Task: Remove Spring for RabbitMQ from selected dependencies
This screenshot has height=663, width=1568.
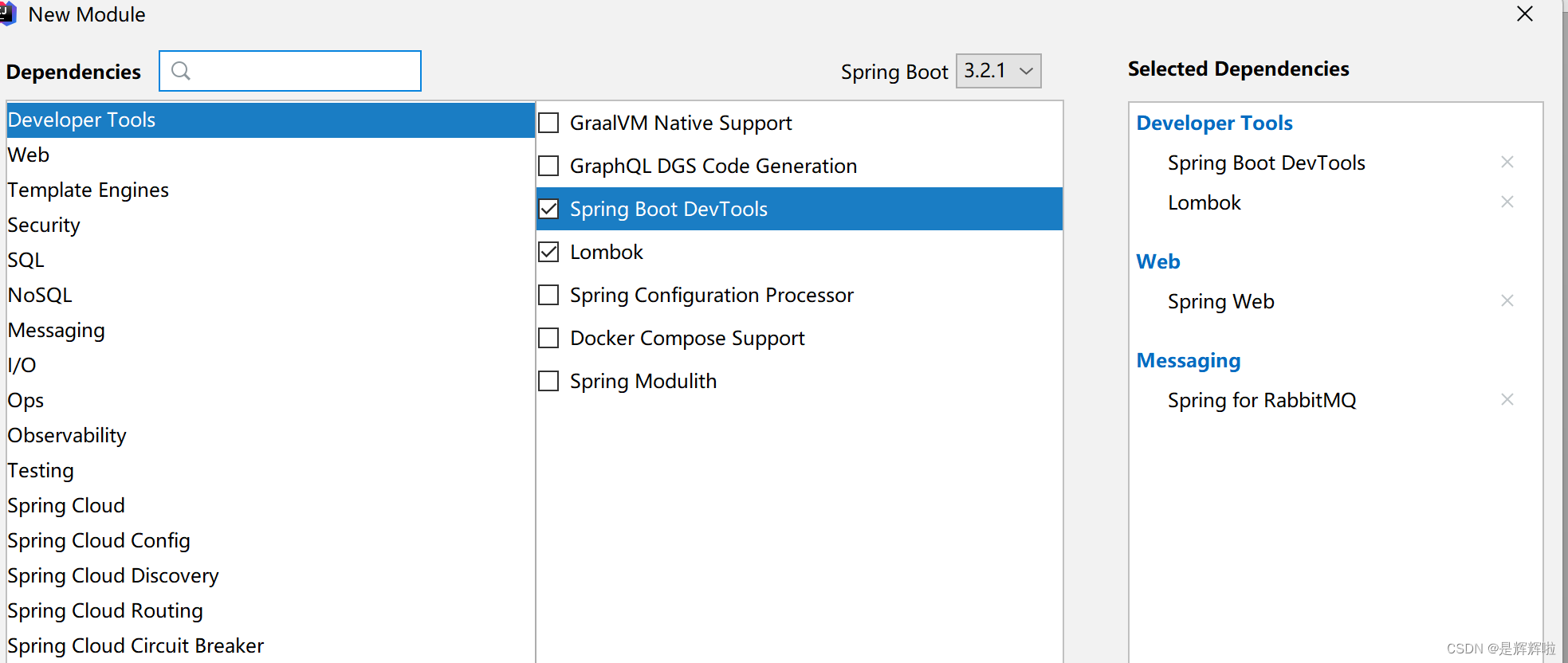Action: pyautogui.click(x=1507, y=399)
